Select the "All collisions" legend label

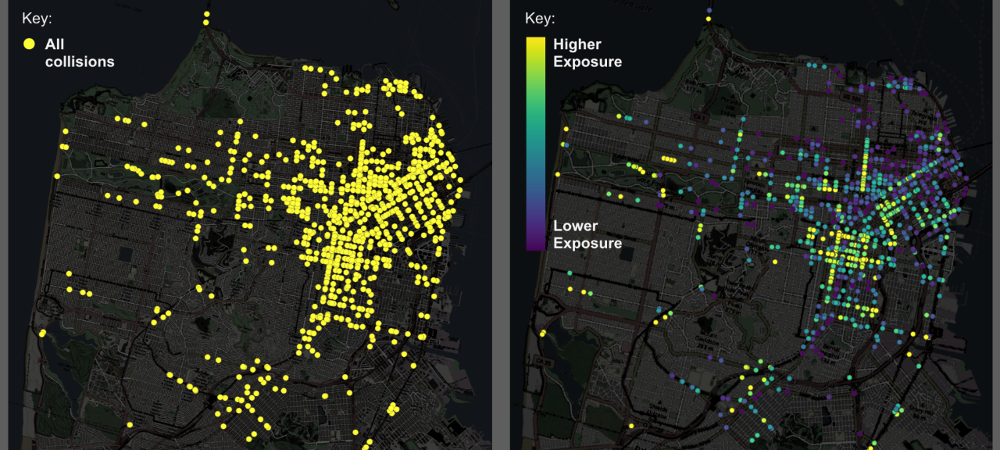[x=80, y=53]
